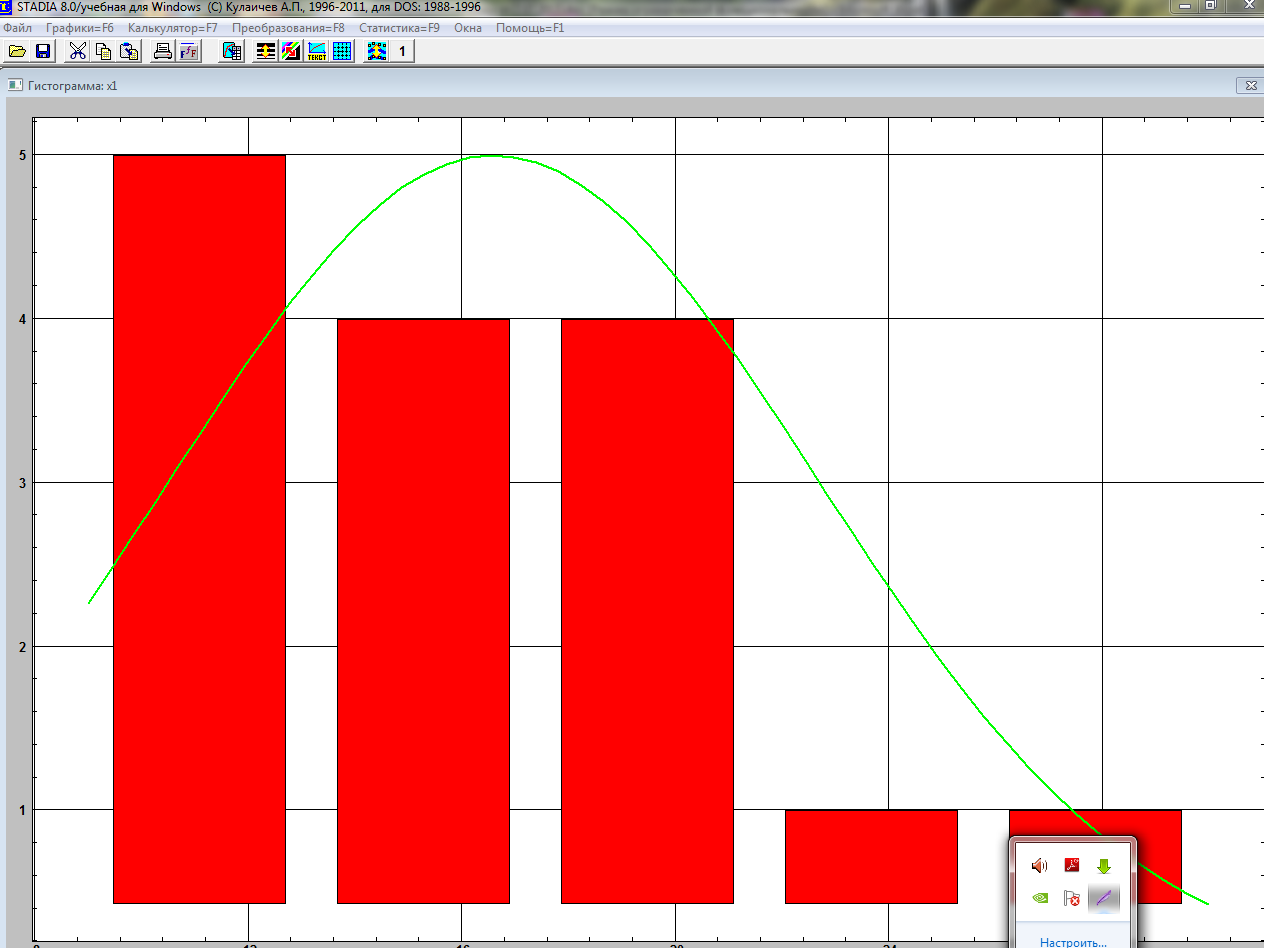Image resolution: width=1264 pixels, height=948 pixels.
Task: Click the Paste clipboard toolbar icon
Action: point(129,51)
